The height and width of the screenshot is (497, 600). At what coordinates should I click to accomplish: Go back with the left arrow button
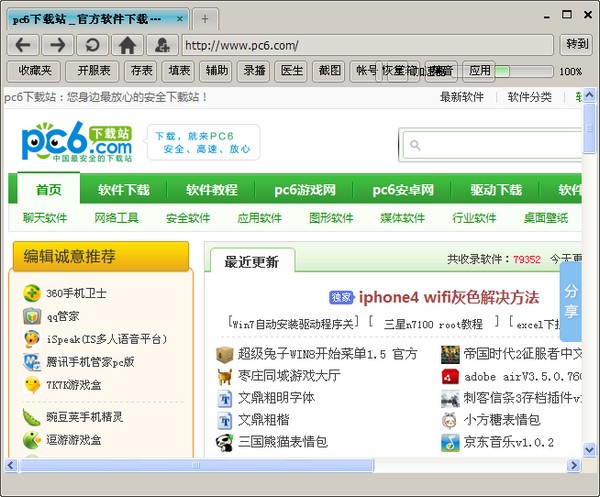pos(23,45)
